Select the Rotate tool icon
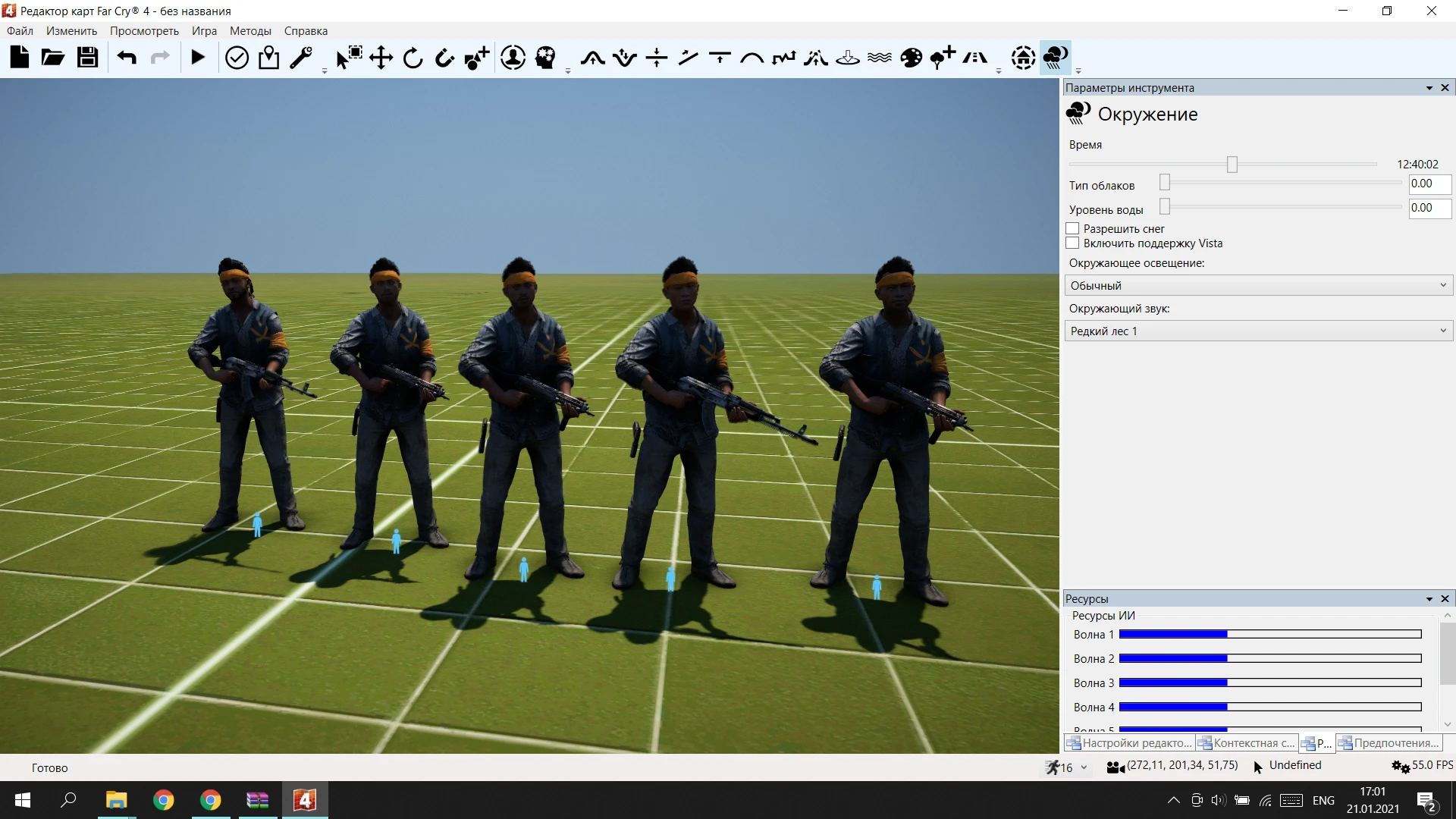Viewport: 1456px width, 819px height. (413, 58)
